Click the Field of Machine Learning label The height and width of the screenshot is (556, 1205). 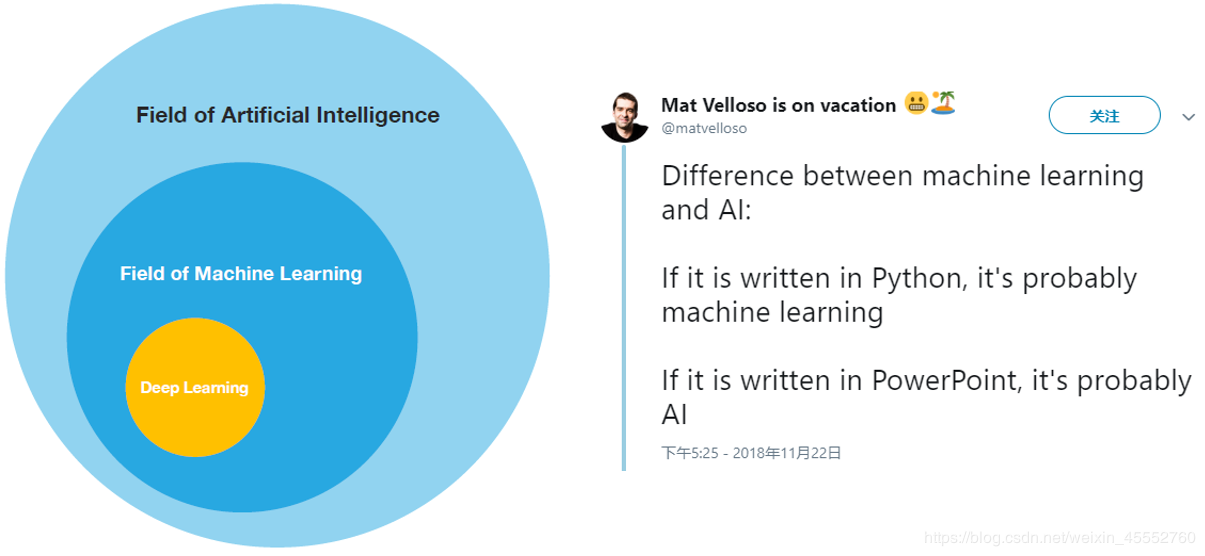point(241,273)
